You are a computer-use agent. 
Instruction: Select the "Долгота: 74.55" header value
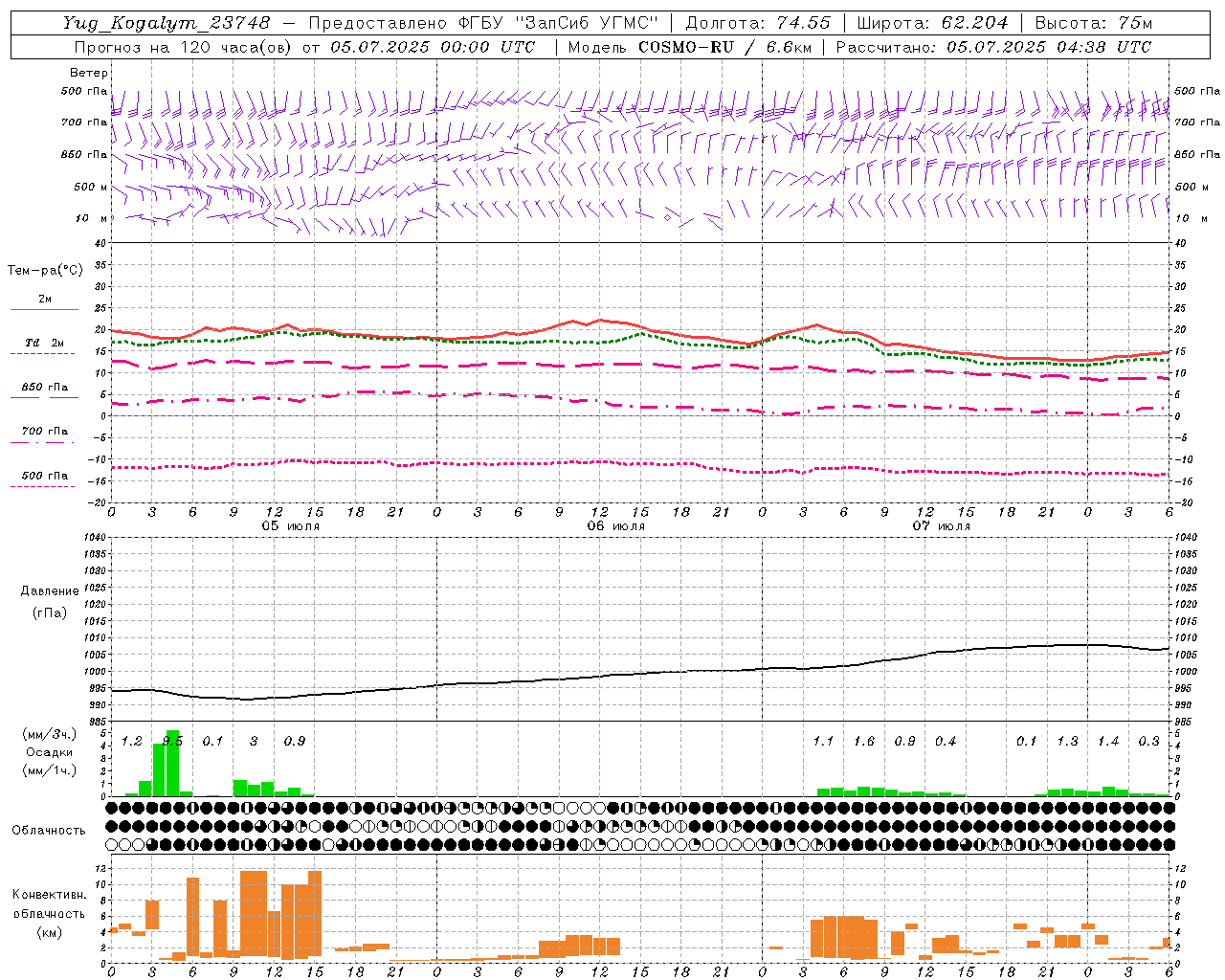[758, 23]
